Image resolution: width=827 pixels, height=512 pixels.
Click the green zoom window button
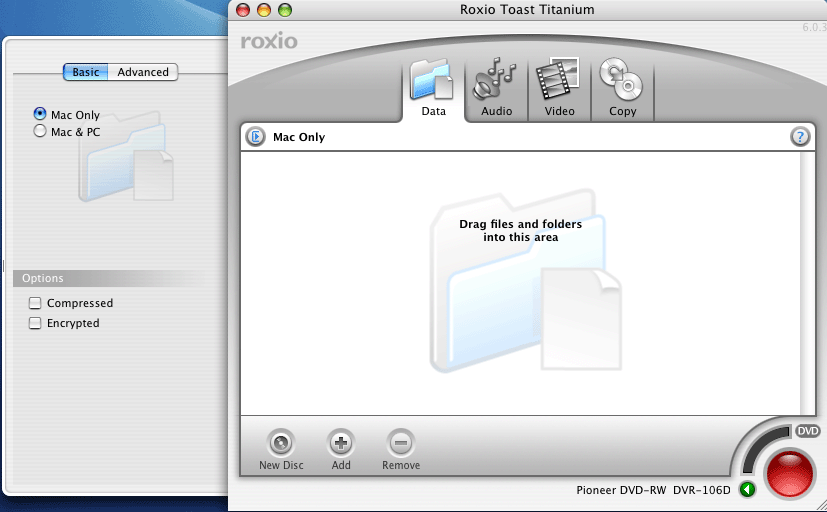(285, 9)
